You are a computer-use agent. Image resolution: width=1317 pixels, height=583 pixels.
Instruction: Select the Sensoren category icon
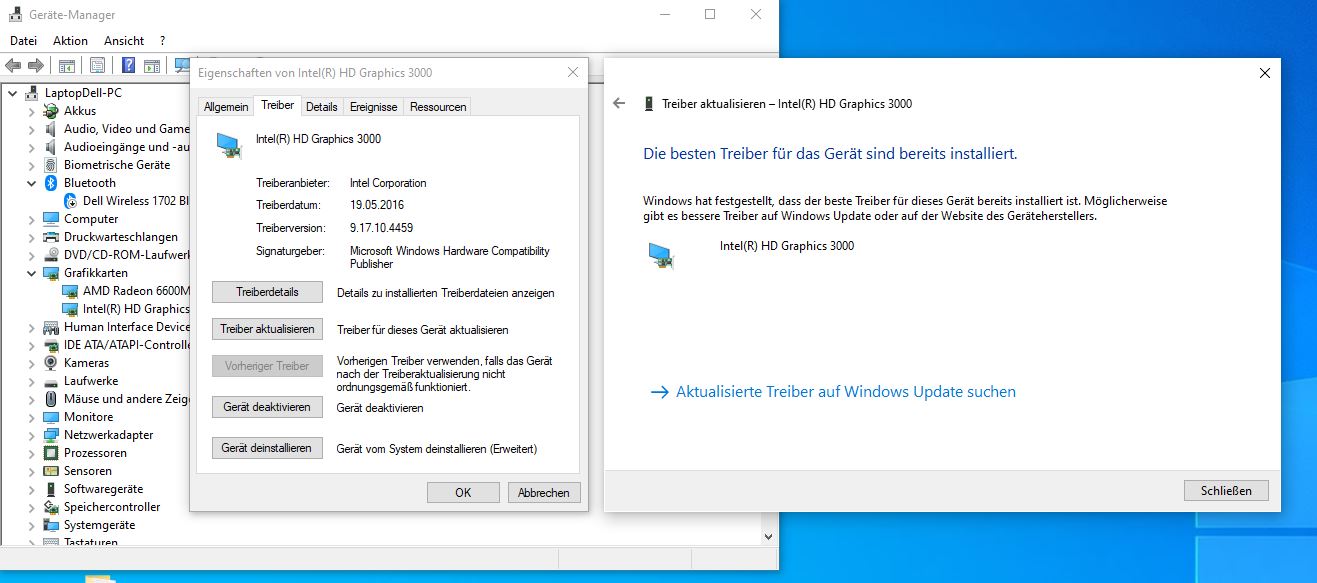click(x=52, y=471)
